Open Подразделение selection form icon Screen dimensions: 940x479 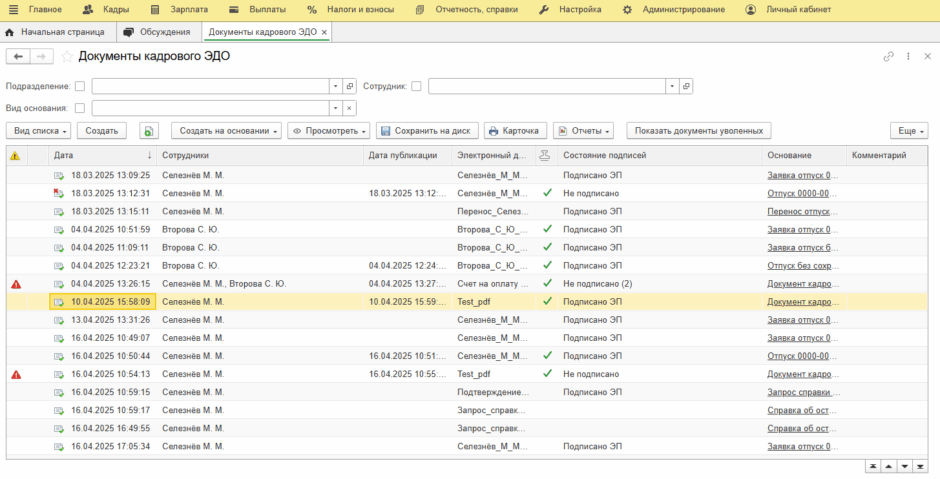350,86
